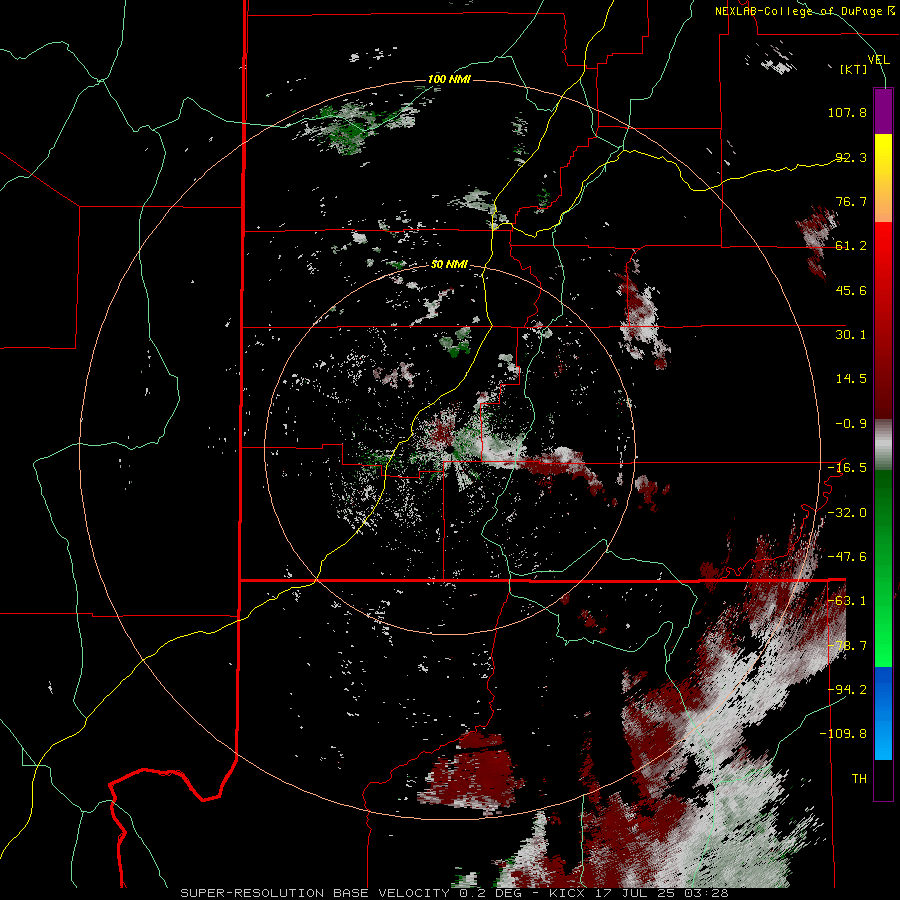Click the -63.1 velocity scale value
Viewport: 900px width, 900px height.
[847, 601]
